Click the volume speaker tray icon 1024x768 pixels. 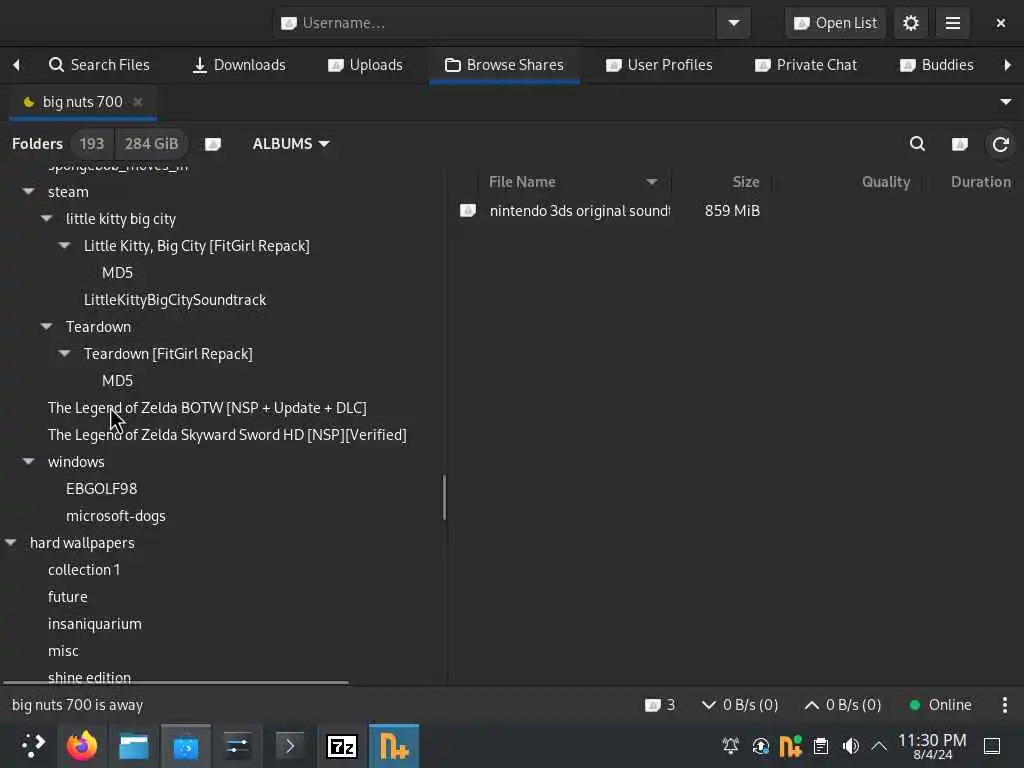(850, 746)
